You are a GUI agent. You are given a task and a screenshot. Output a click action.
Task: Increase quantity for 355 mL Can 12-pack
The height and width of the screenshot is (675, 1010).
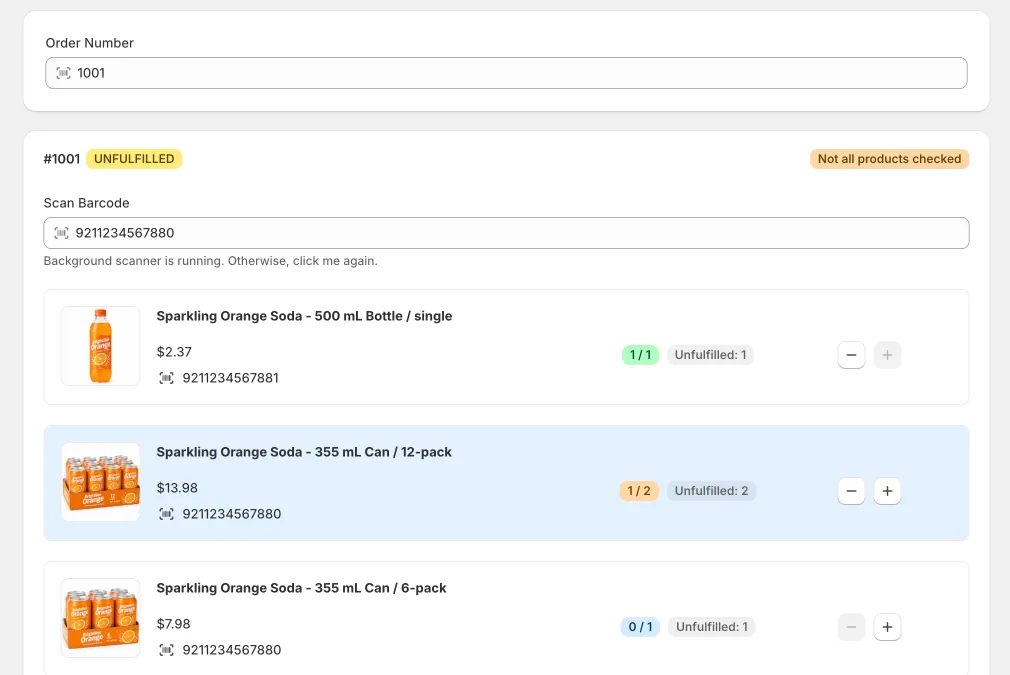(x=887, y=491)
